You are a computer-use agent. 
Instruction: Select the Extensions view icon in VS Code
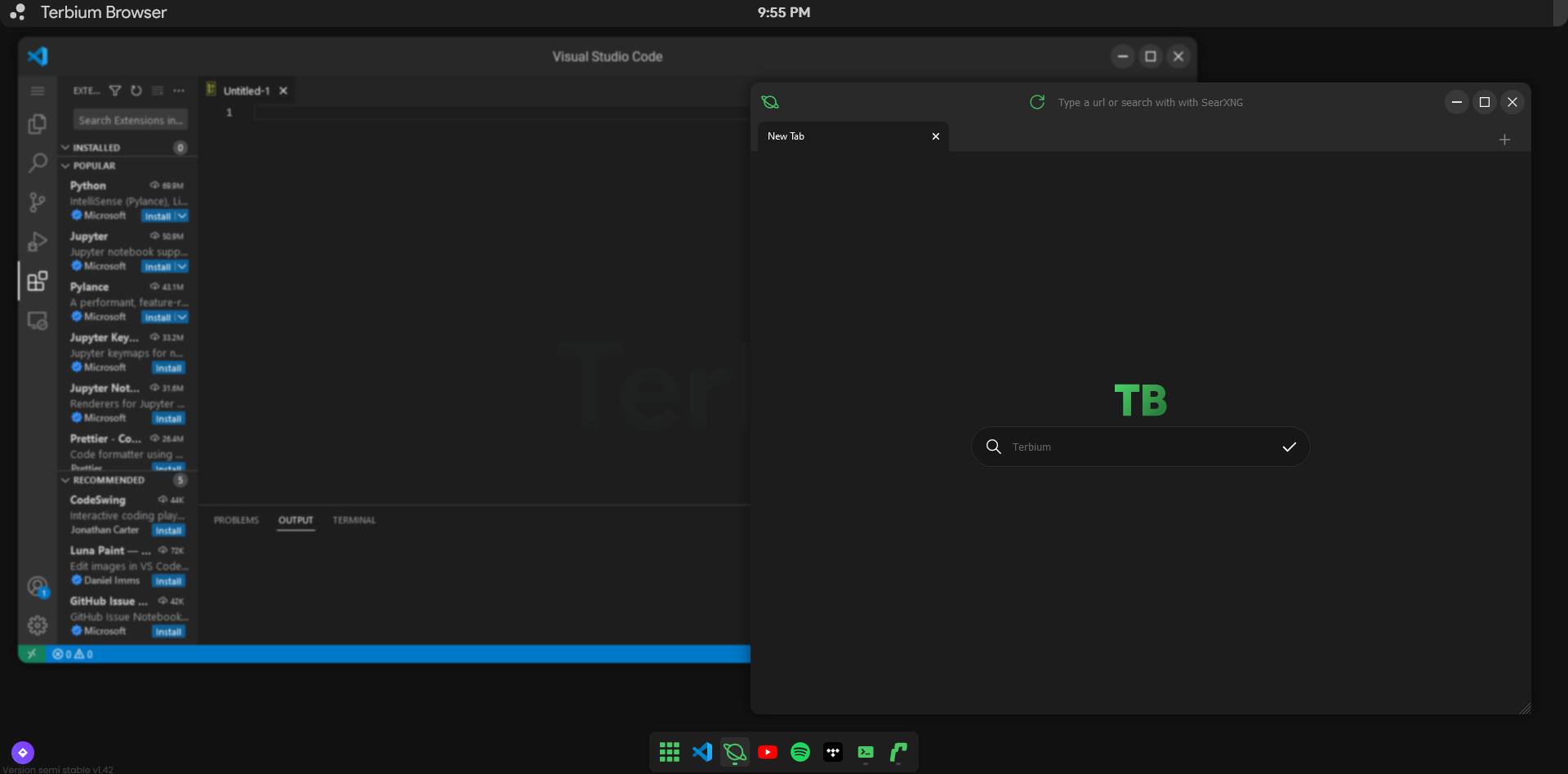coord(38,281)
